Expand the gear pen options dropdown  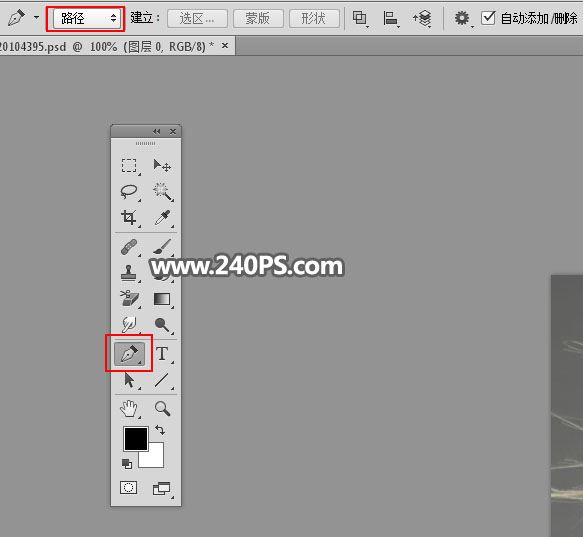click(x=463, y=19)
